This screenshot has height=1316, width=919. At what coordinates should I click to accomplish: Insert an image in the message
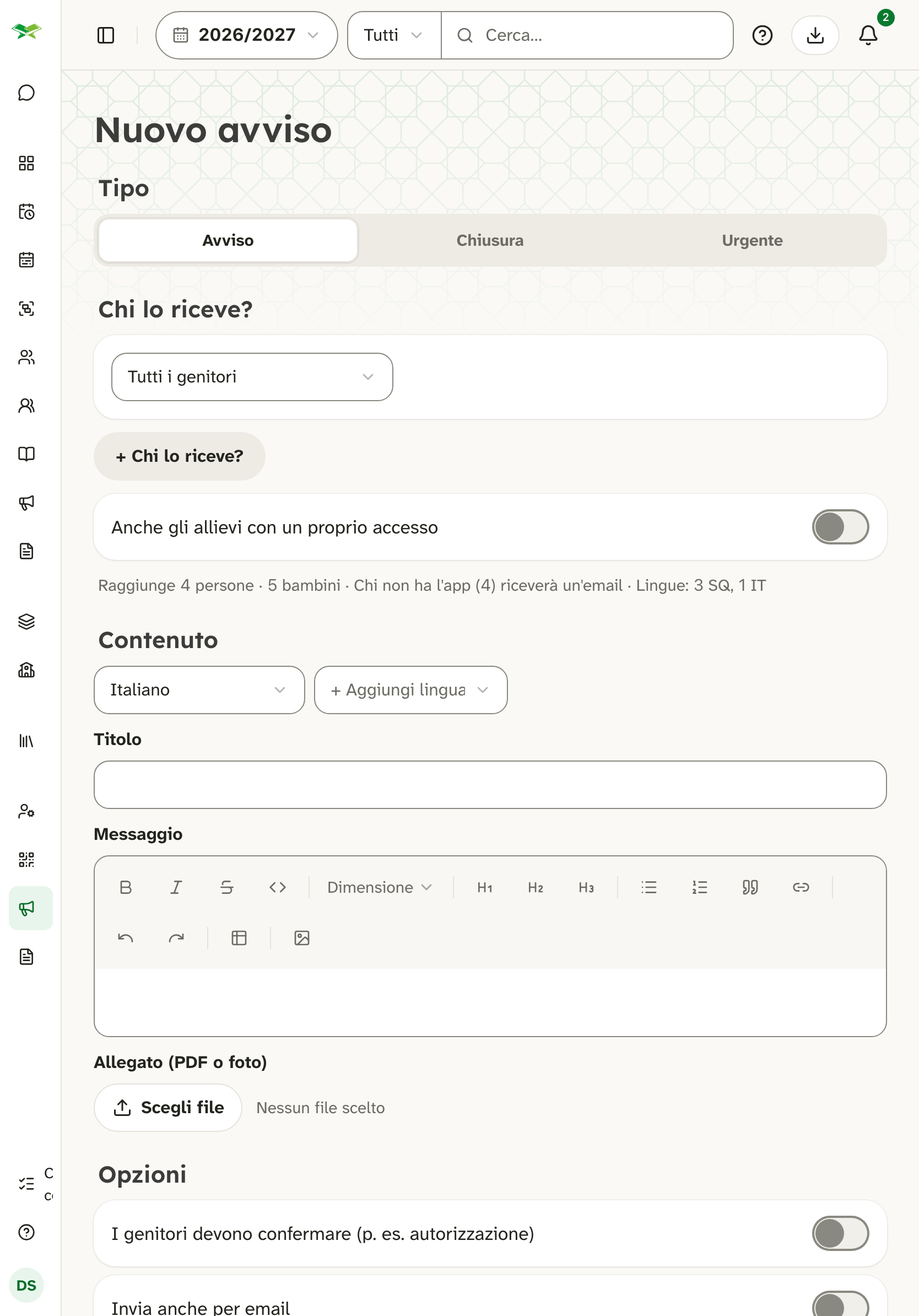coord(302,939)
